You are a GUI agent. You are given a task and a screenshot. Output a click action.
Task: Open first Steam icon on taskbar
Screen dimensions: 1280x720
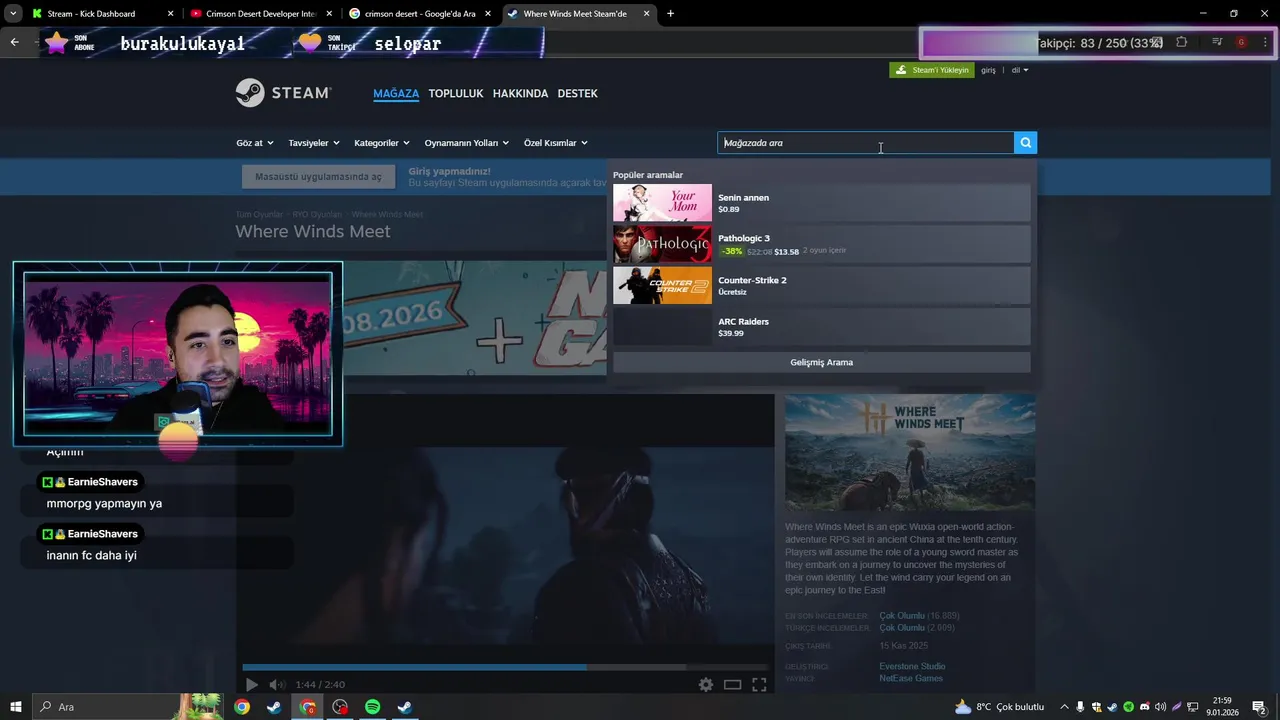point(274,707)
